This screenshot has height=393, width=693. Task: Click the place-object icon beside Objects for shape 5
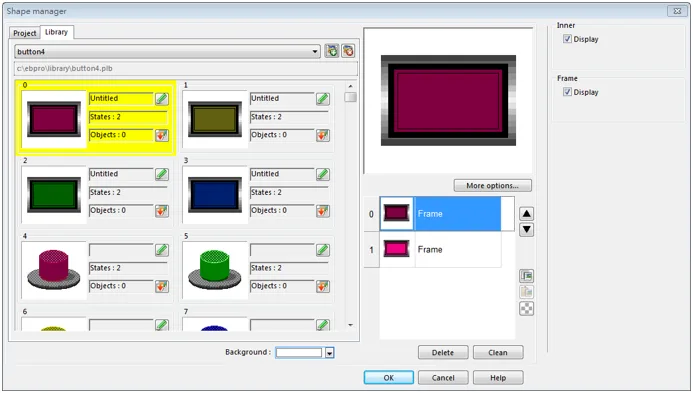(323, 286)
